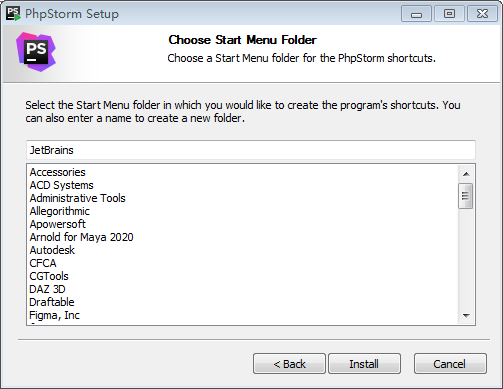Select the Allegorithmic folder entry
Image resolution: width=503 pixels, height=389 pixels.
coord(59,211)
